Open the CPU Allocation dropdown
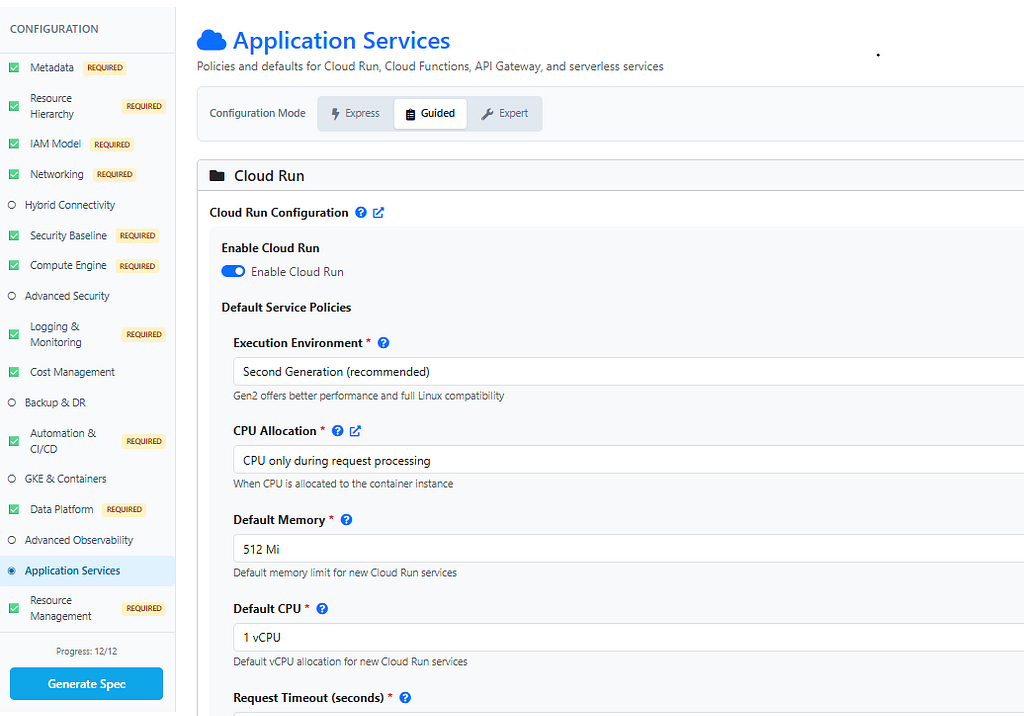 (628, 460)
